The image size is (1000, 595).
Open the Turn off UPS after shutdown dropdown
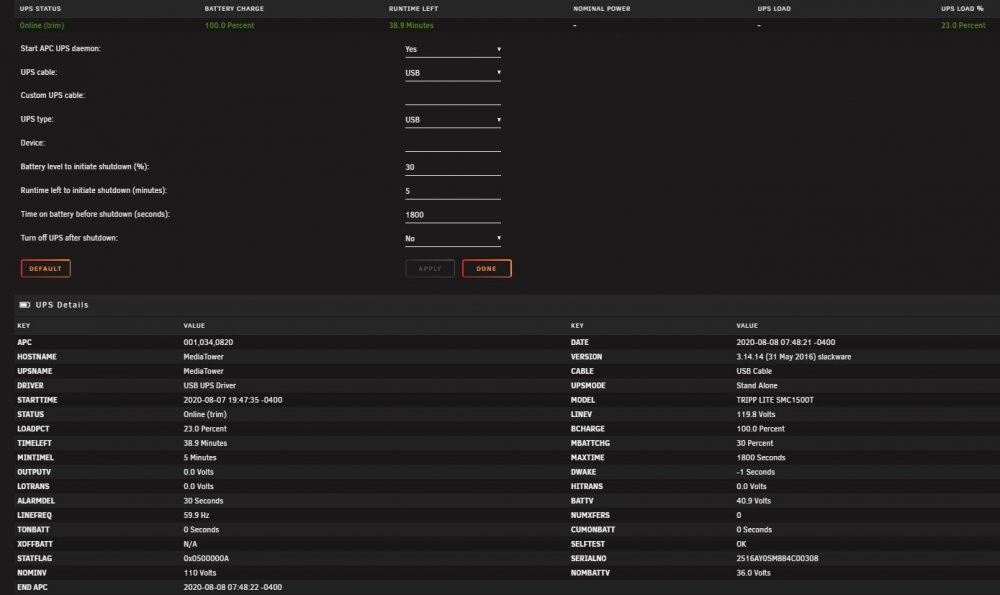[x=453, y=239]
